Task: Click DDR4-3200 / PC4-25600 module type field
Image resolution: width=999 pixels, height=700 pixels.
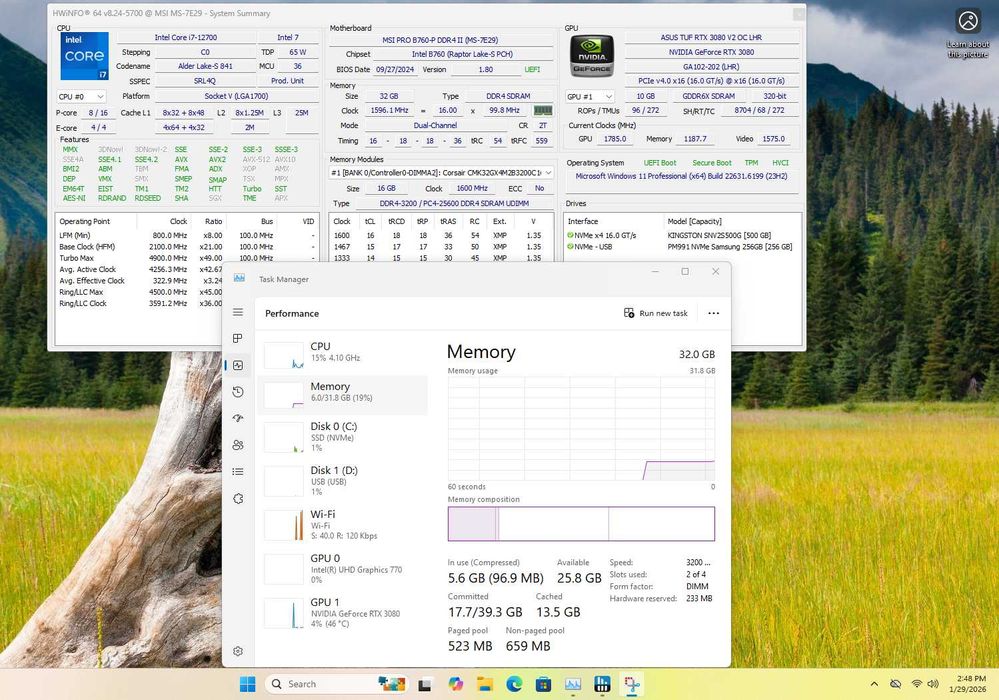Action: pyautogui.click(x=454, y=204)
